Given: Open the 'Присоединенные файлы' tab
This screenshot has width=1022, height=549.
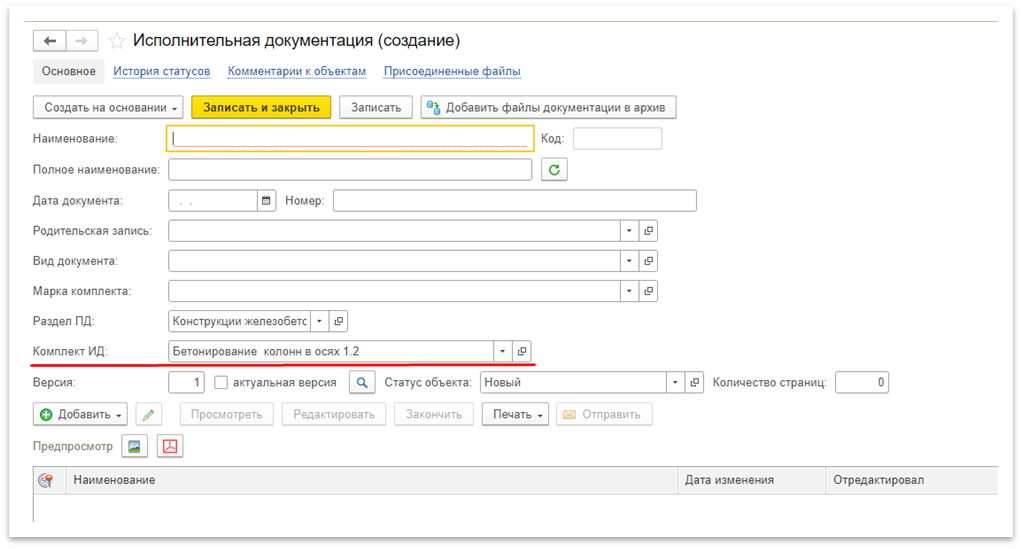Looking at the screenshot, I should [452, 72].
